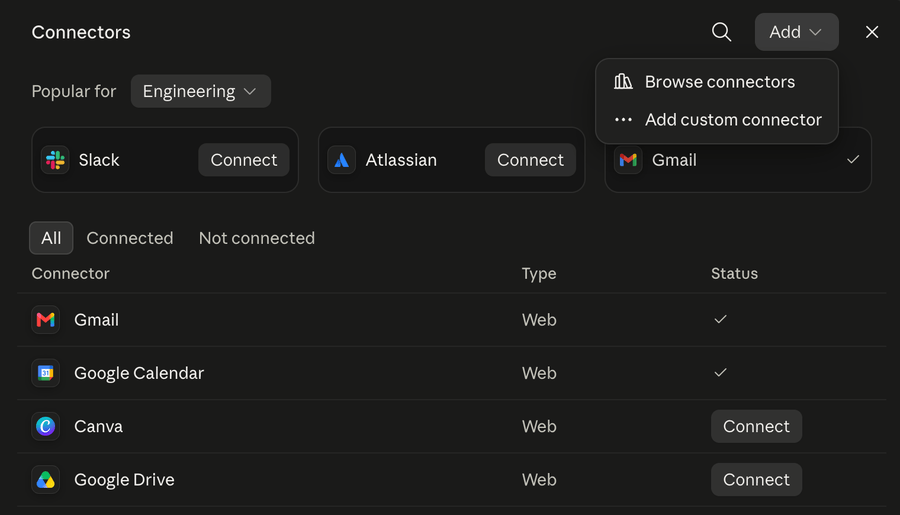Connect the Slack card
This screenshot has height=515, width=900.
coord(243,160)
